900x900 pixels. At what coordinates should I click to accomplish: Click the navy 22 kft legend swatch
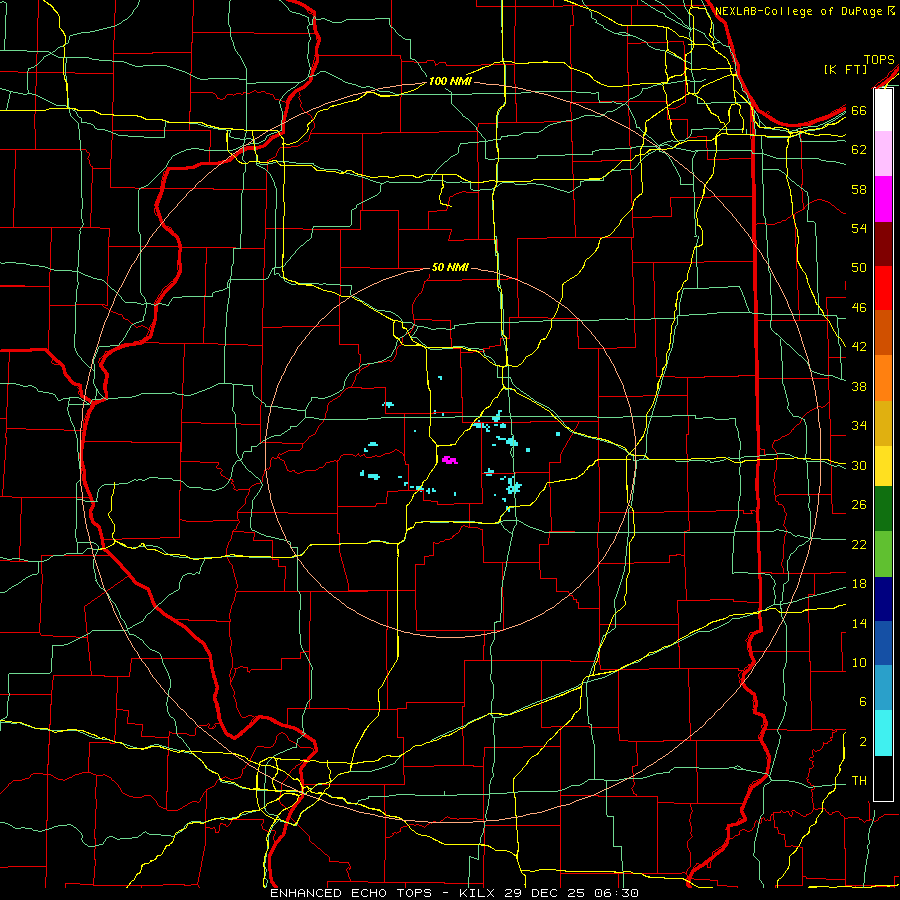(883, 599)
